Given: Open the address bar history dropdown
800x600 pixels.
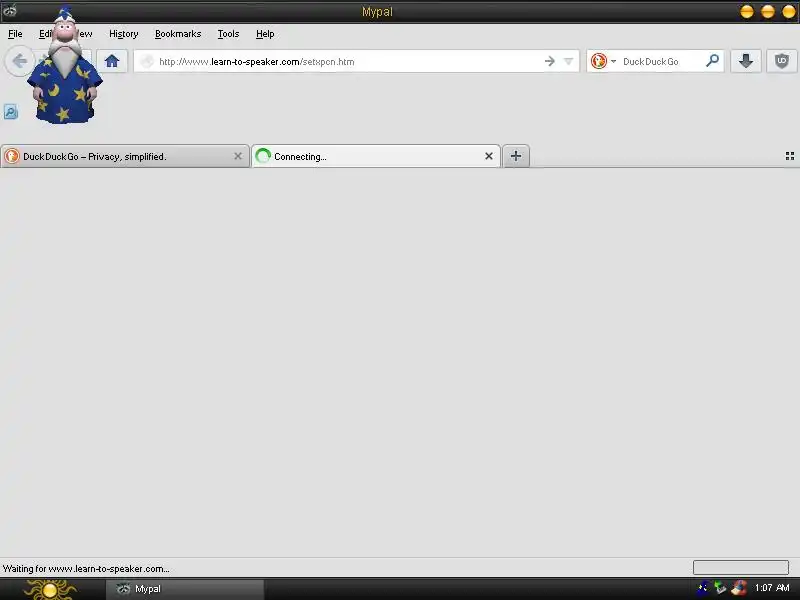Looking at the screenshot, I should coord(568,61).
